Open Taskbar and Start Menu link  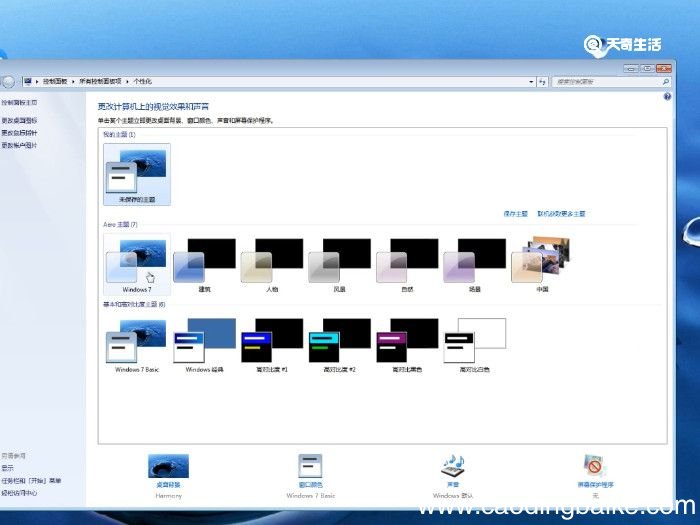tap(31, 481)
